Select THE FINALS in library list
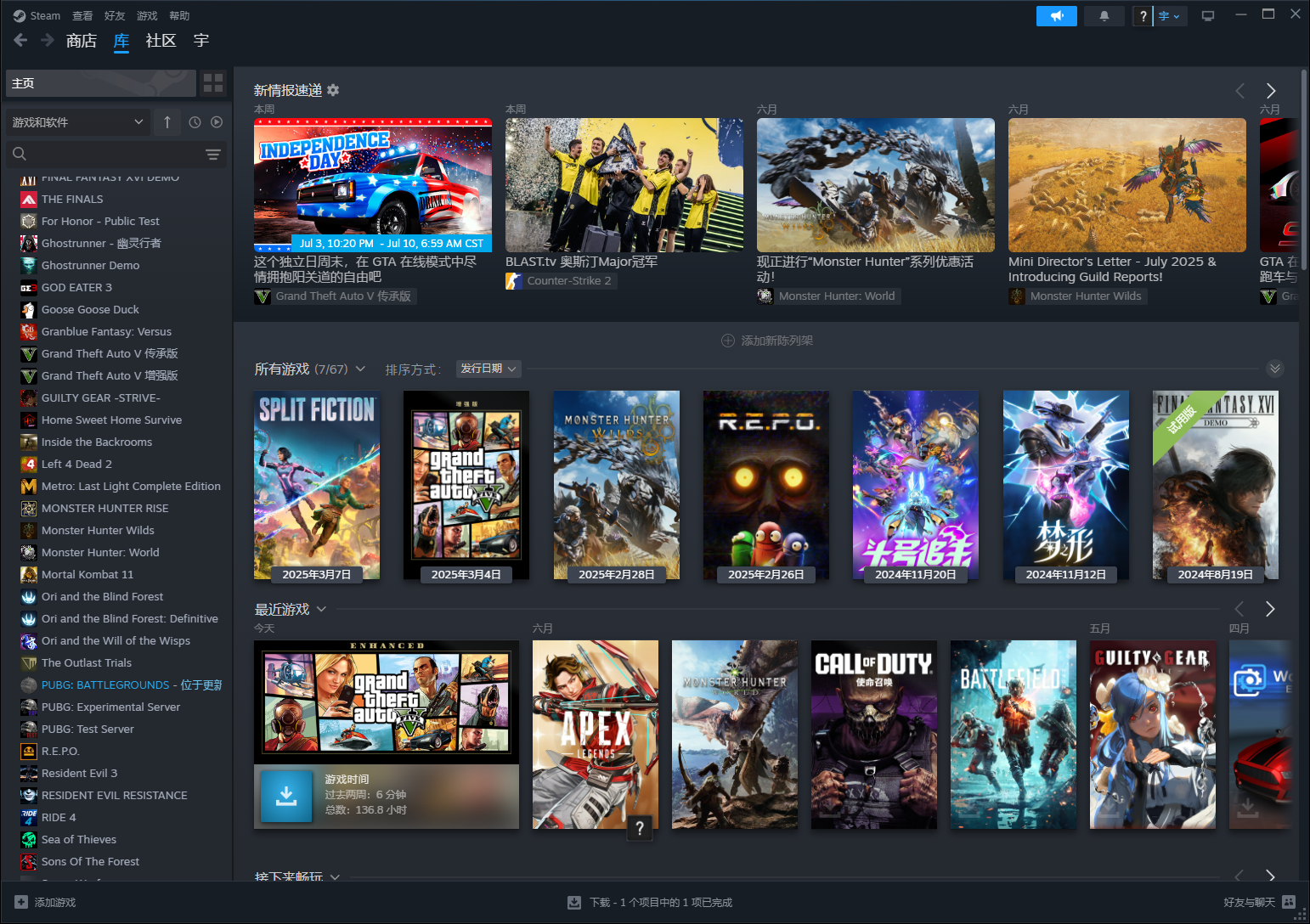 [122, 200]
